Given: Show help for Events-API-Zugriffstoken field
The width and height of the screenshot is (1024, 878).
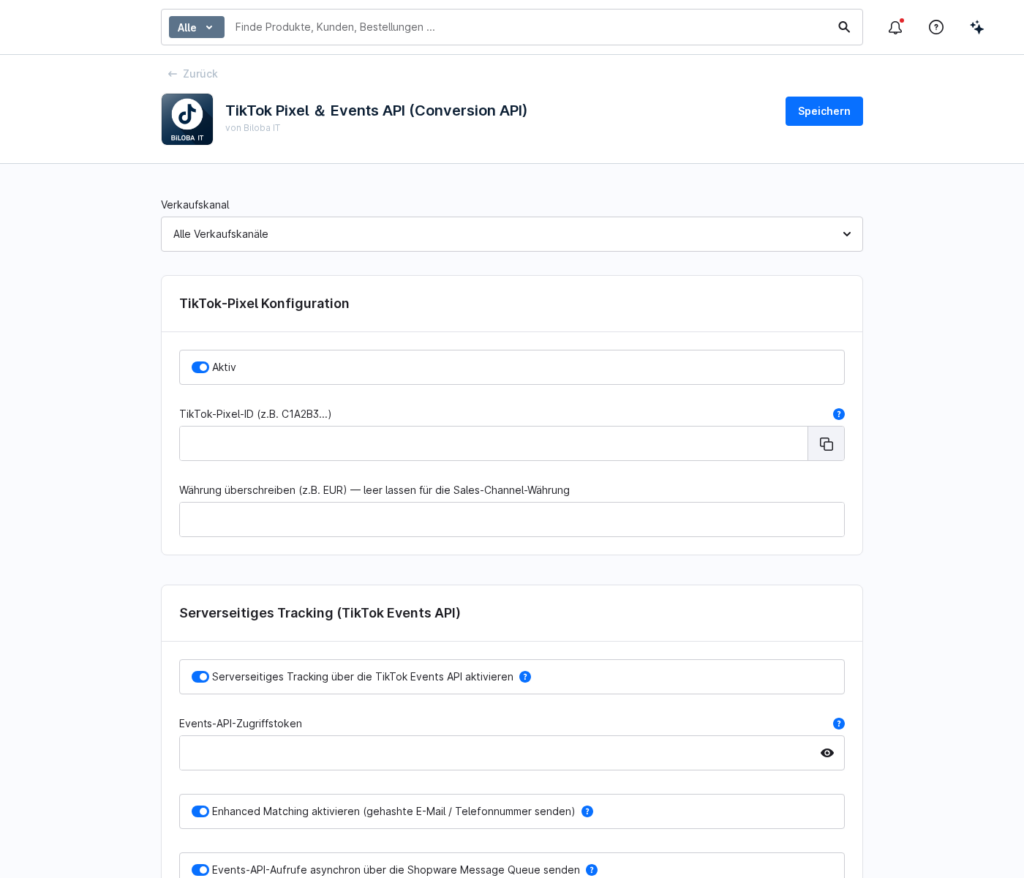Looking at the screenshot, I should (x=839, y=723).
